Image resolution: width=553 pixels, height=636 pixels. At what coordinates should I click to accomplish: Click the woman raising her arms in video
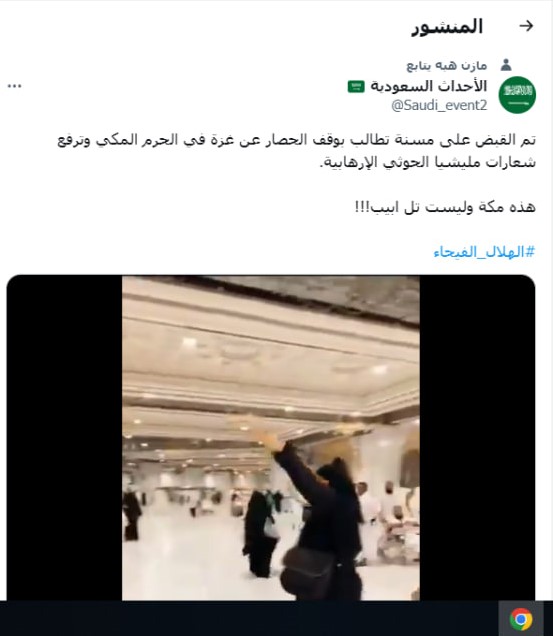coord(321,515)
